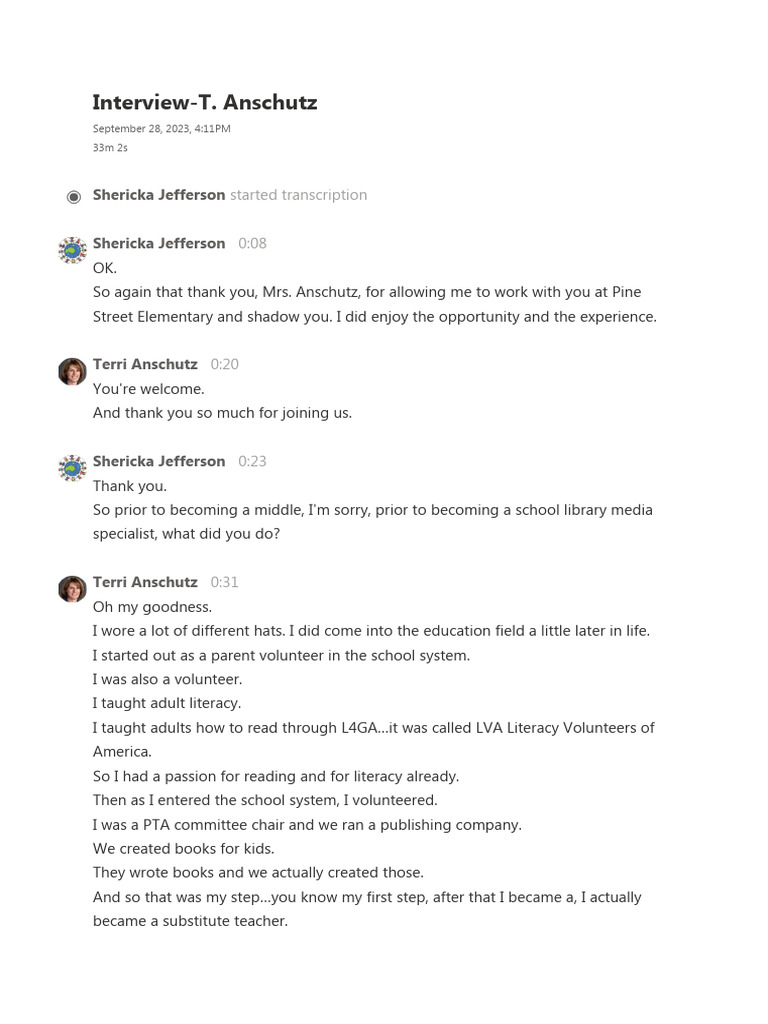The width and height of the screenshot is (768, 1024).
Task: Click the 'I taught adult literacy.' line
Action: coord(167,704)
